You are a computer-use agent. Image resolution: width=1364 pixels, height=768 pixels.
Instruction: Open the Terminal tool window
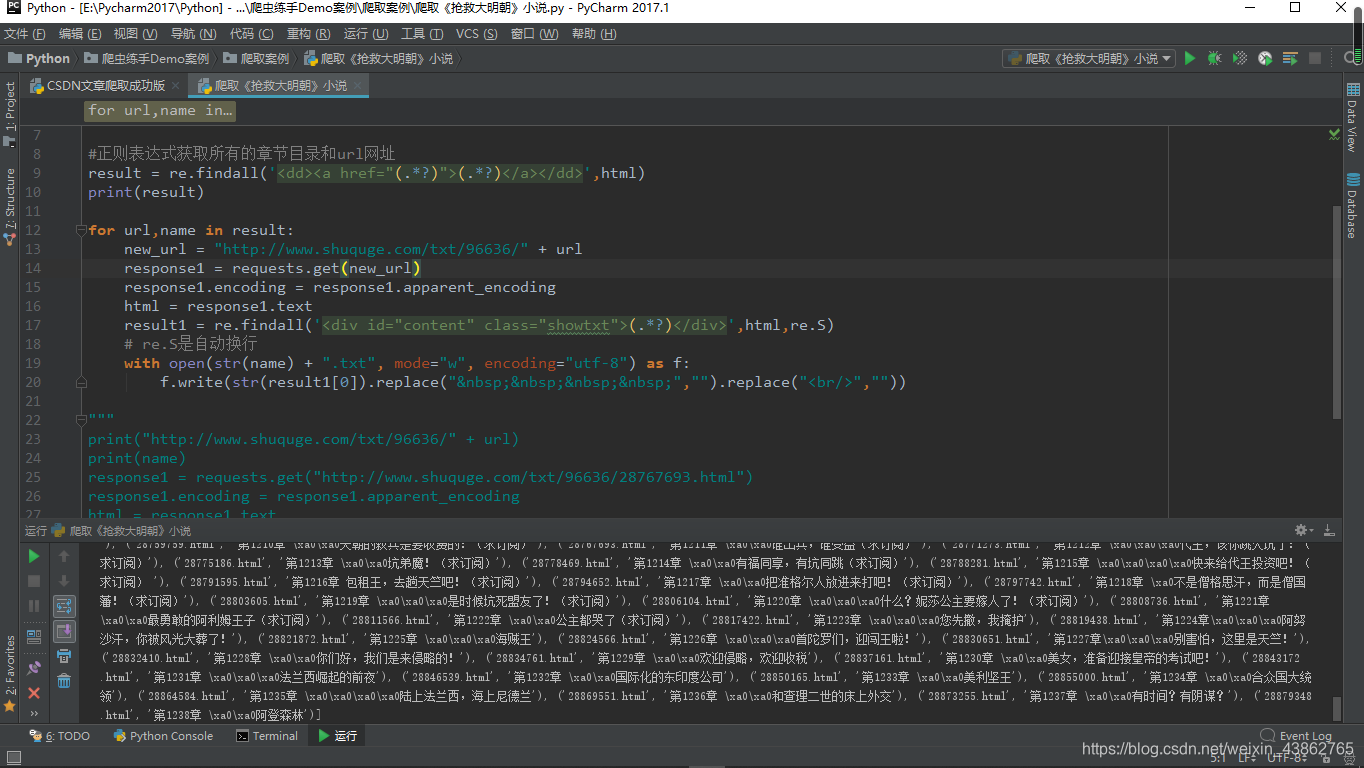coord(267,736)
